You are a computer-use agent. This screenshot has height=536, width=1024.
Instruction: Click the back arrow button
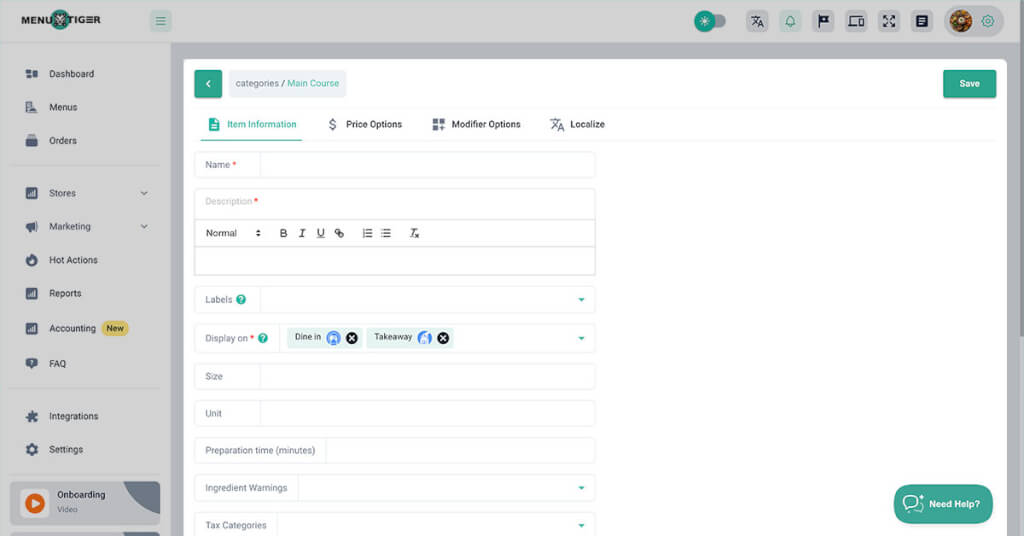coord(208,84)
